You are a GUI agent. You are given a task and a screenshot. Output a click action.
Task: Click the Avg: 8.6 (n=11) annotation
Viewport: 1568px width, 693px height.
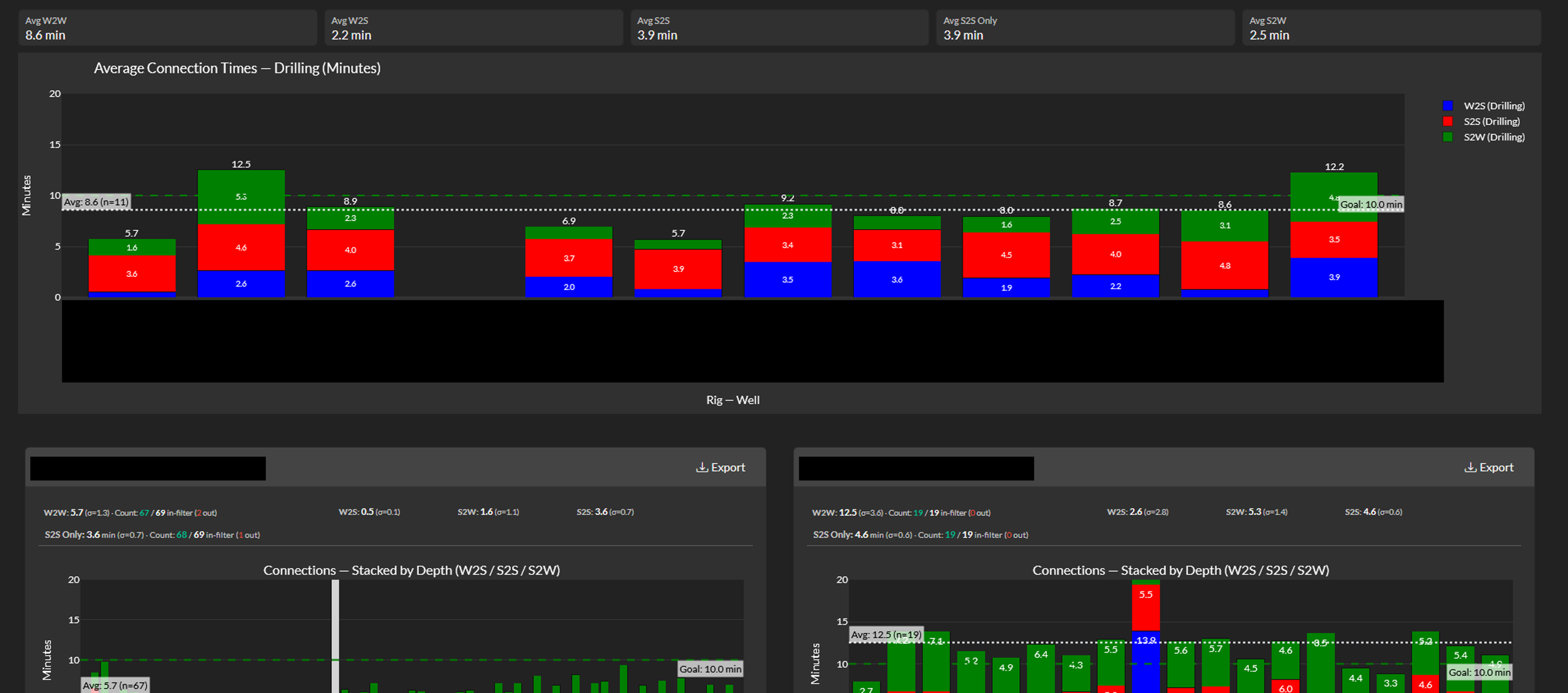point(97,202)
